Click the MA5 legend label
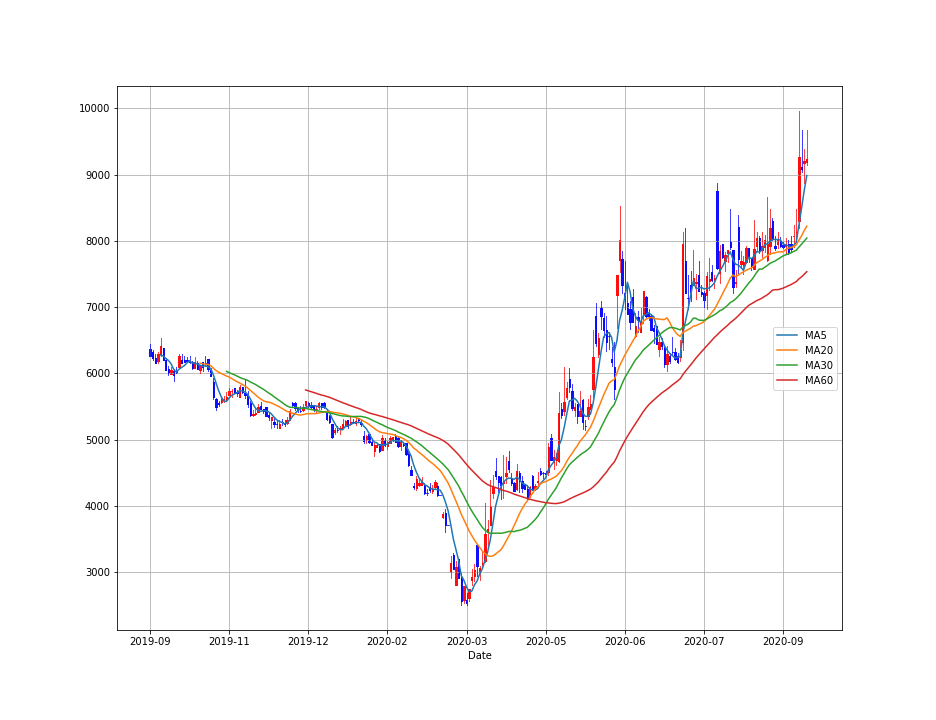The image size is (936, 720). coord(815,336)
